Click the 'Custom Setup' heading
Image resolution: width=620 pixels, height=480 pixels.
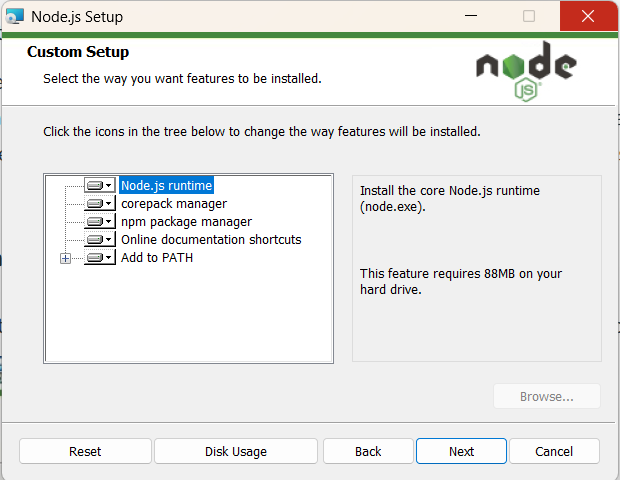(x=78, y=52)
